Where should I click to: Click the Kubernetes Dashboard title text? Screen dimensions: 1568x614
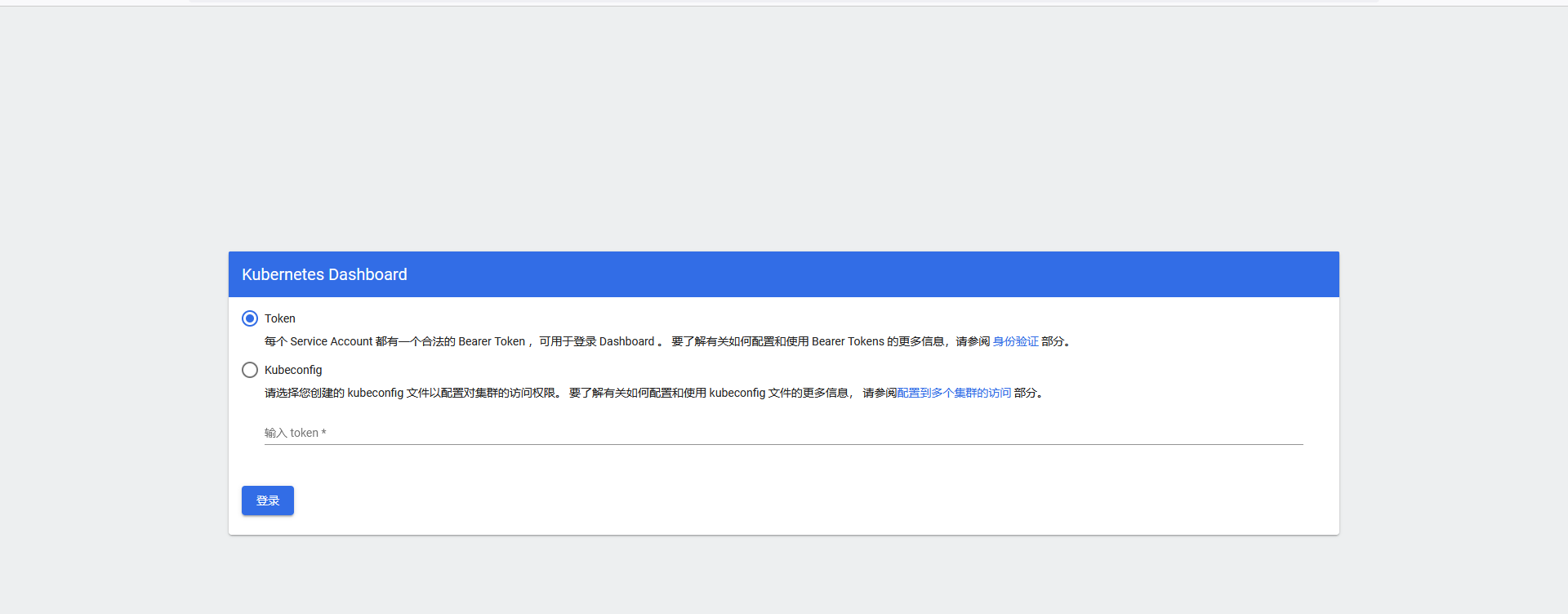(324, 274)
